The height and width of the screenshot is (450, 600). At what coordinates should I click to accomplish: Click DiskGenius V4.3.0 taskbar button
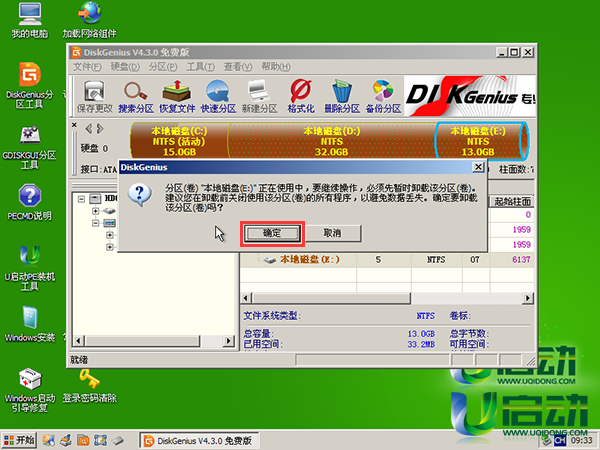[x=200, y=441]
